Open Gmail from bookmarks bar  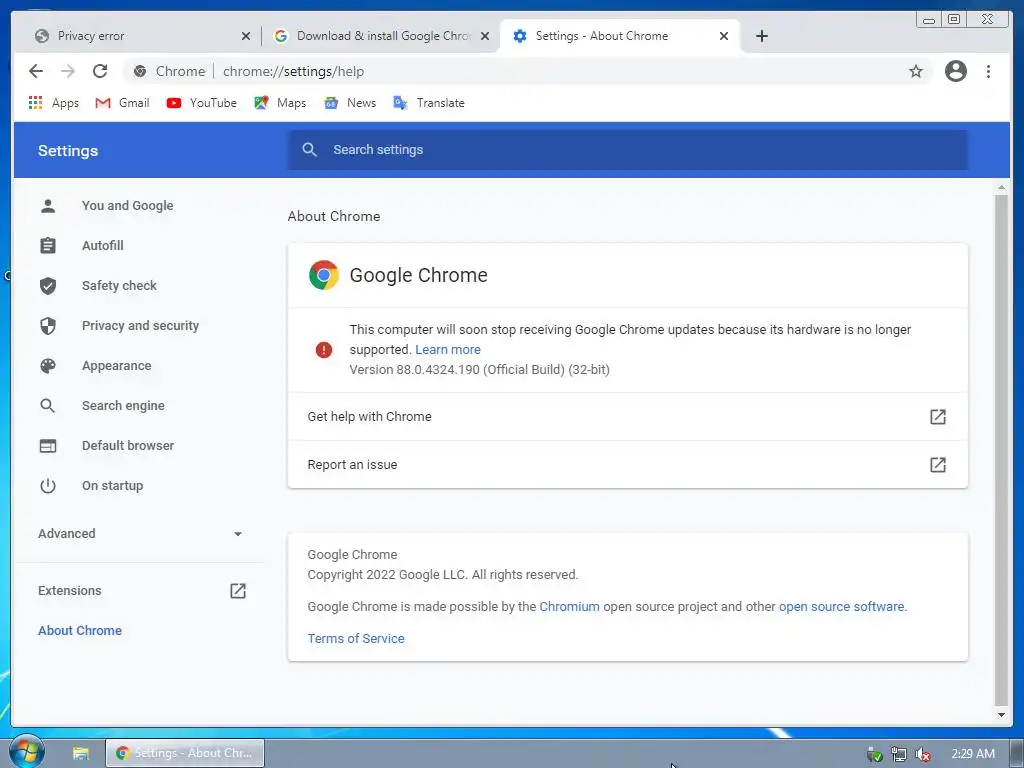click(122, 103)
